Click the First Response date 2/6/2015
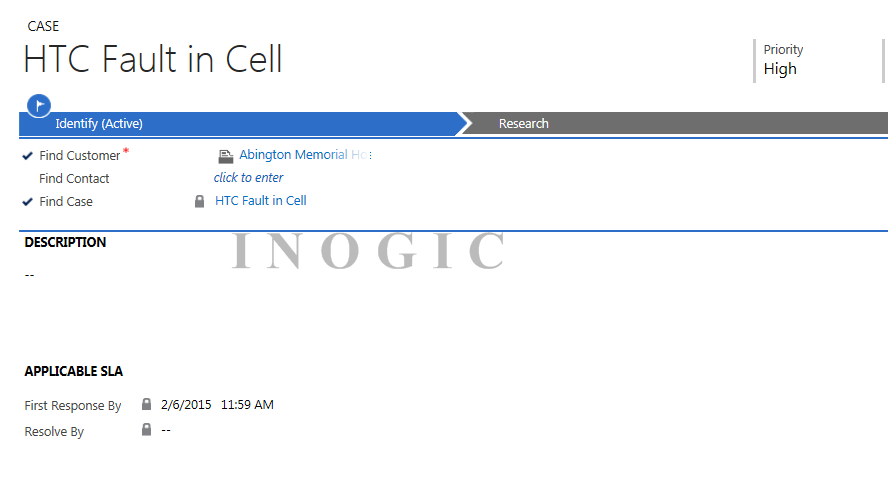The width and height of the screenshot is (888, 489). [186, 405]
